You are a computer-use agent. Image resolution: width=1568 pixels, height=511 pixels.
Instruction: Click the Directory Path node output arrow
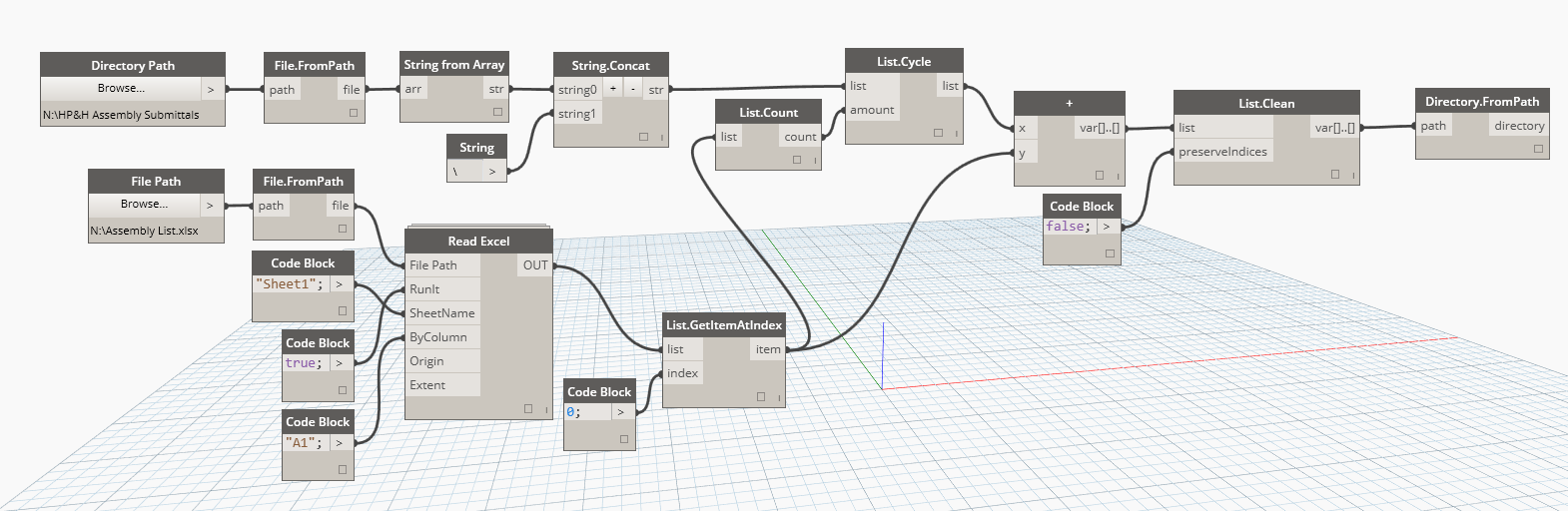[x=212, y=89]
